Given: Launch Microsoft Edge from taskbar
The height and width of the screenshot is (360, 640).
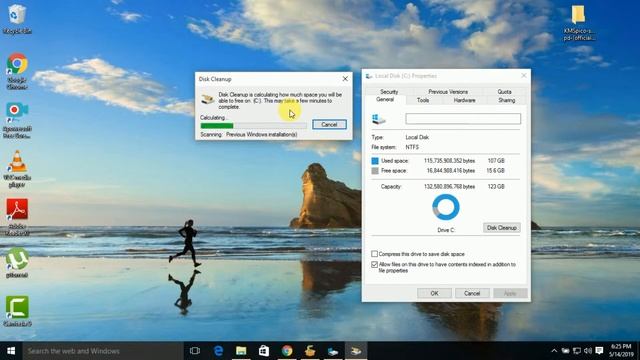Looking at the screenshot, I should tap(218, 351).
